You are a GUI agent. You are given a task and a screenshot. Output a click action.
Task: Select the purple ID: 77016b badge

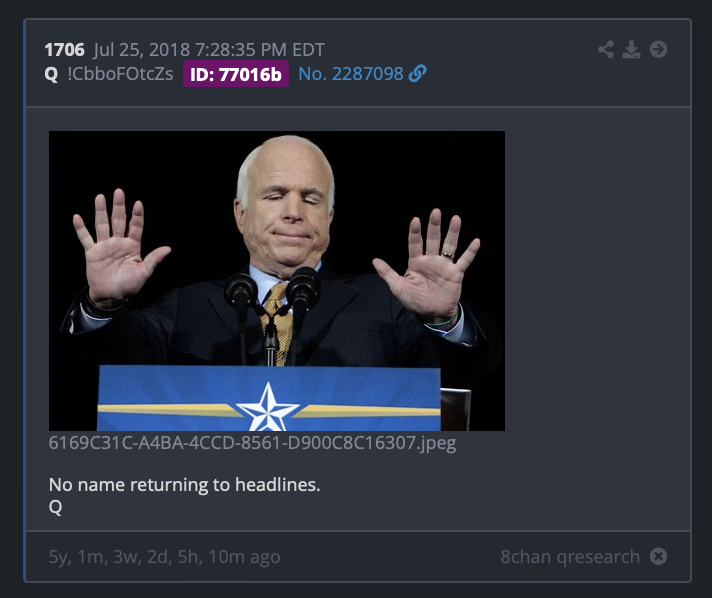click(x=236, y=74)
